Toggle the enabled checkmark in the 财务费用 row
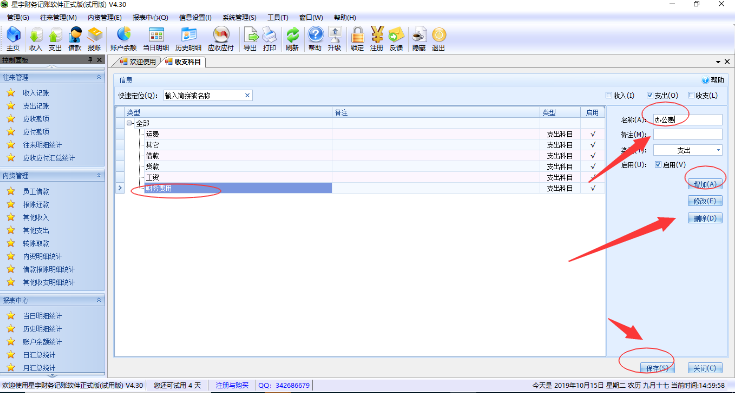 click(593, 188)
